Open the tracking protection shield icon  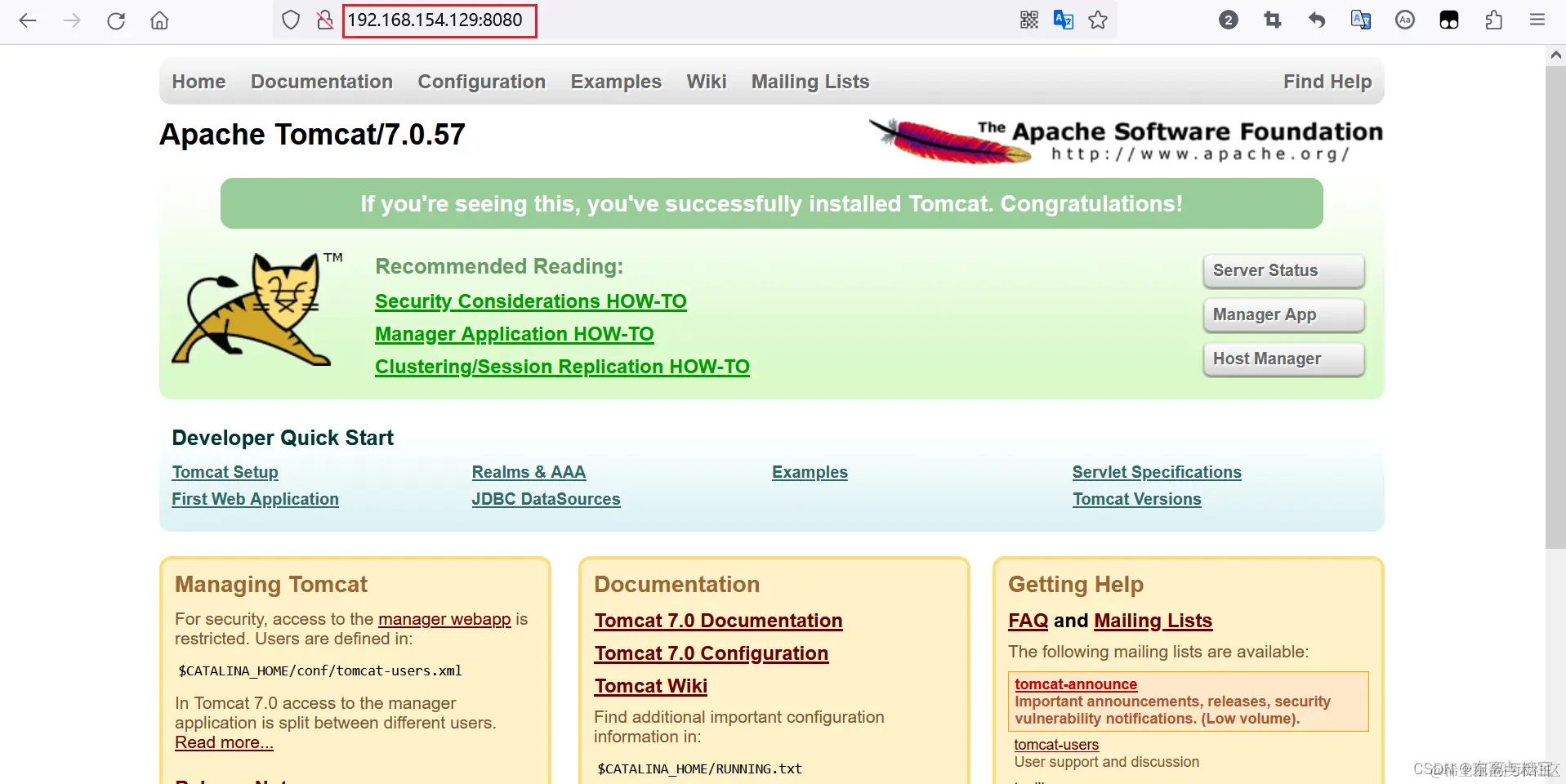pyautogui.click(x=290, y=20)
